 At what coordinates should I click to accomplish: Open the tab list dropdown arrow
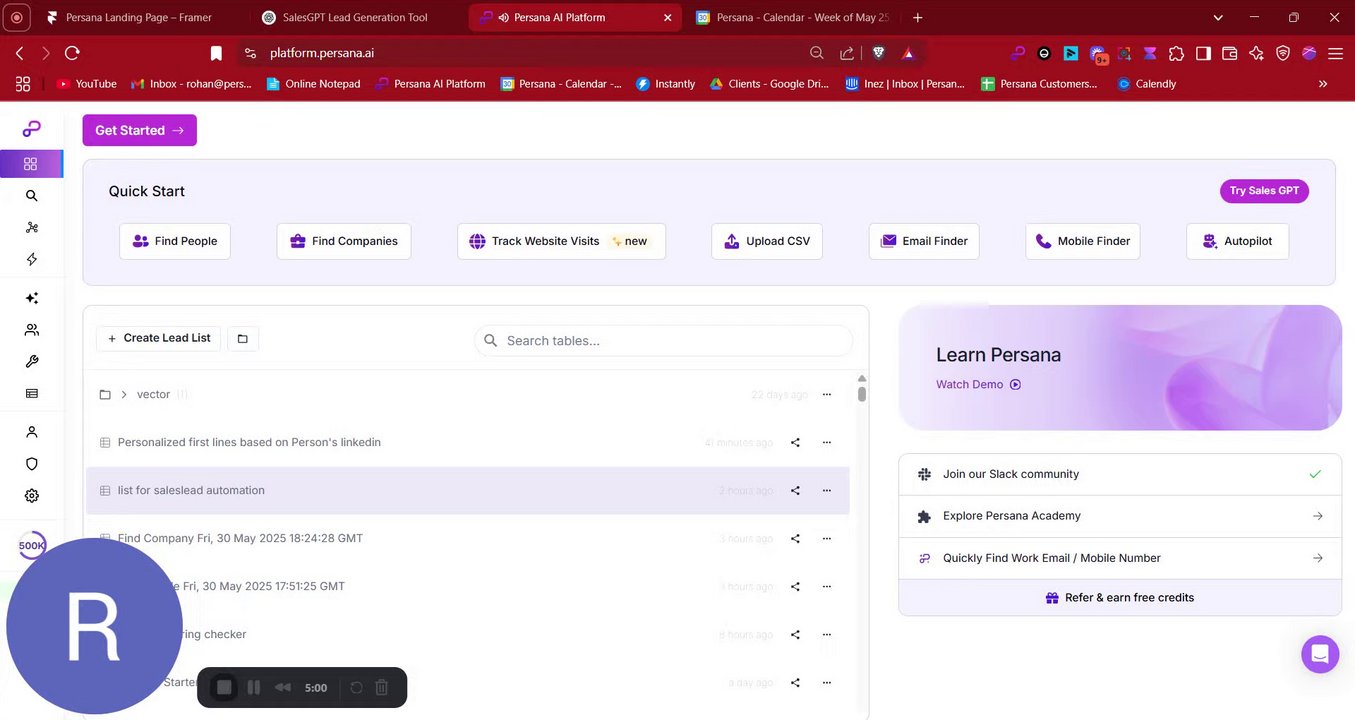pyautogui.click(x=1218, y=17)
